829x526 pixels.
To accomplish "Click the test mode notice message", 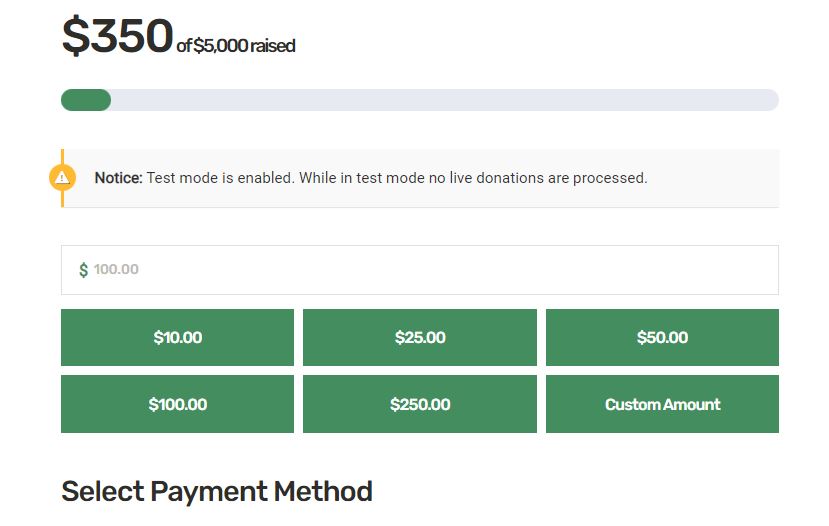I will pos(371,178).
